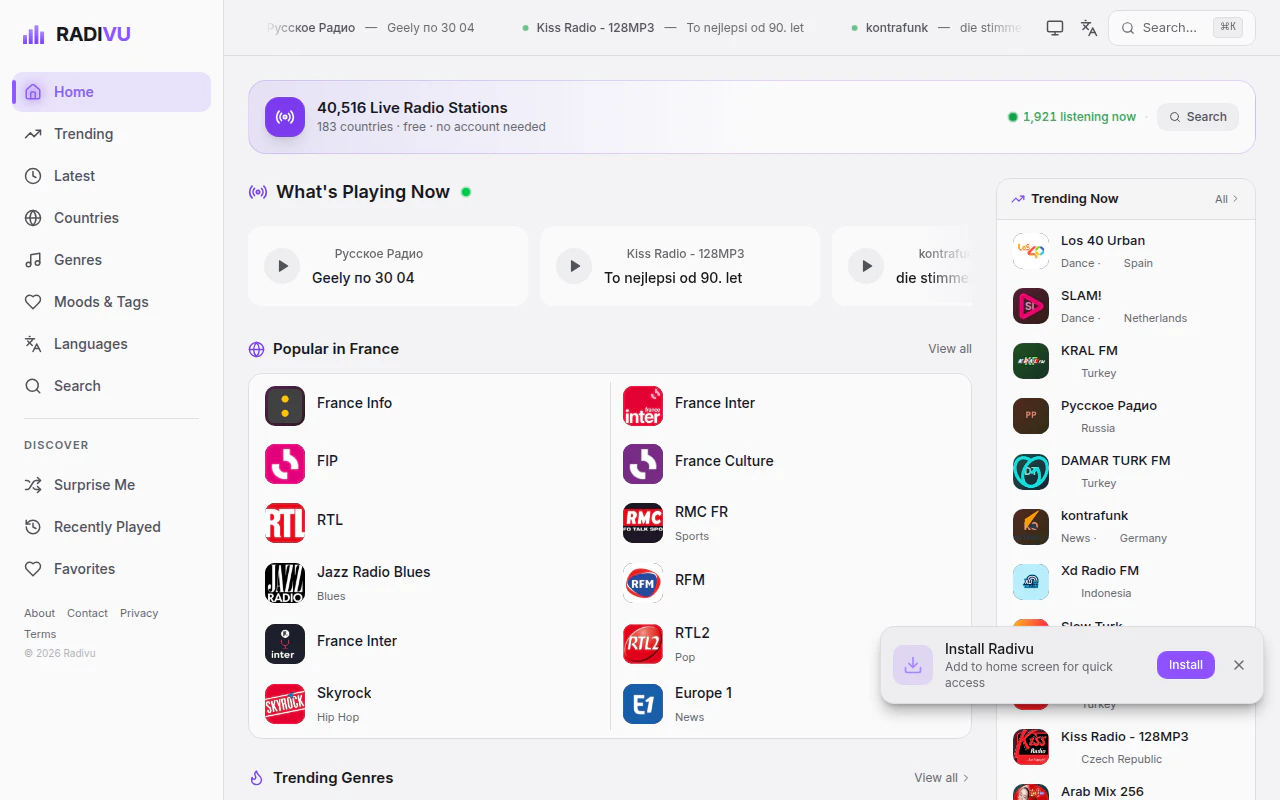Viewport: 1280px width, 800px height.
Task: Click Search button in stations banner
Action: coord(1198,117)
